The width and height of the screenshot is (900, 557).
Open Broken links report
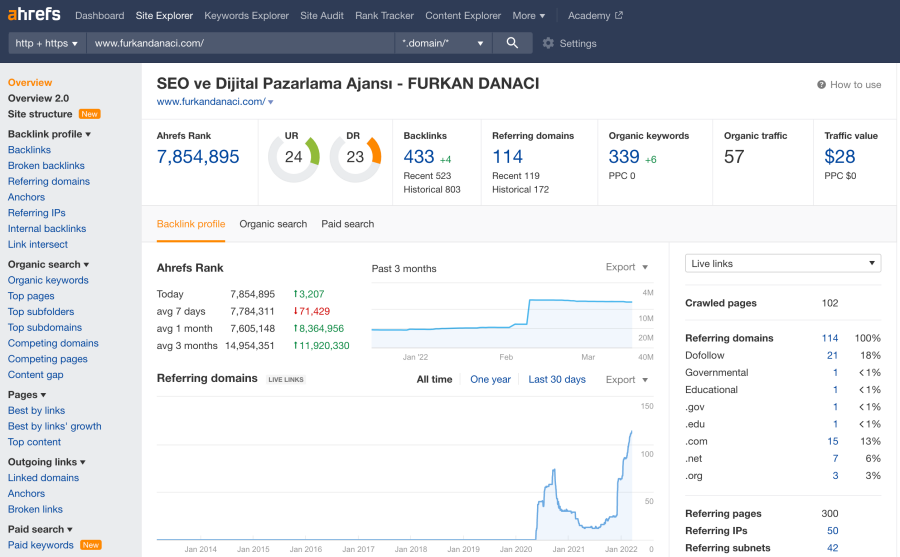pyautogui.click(x=35, y=509)
